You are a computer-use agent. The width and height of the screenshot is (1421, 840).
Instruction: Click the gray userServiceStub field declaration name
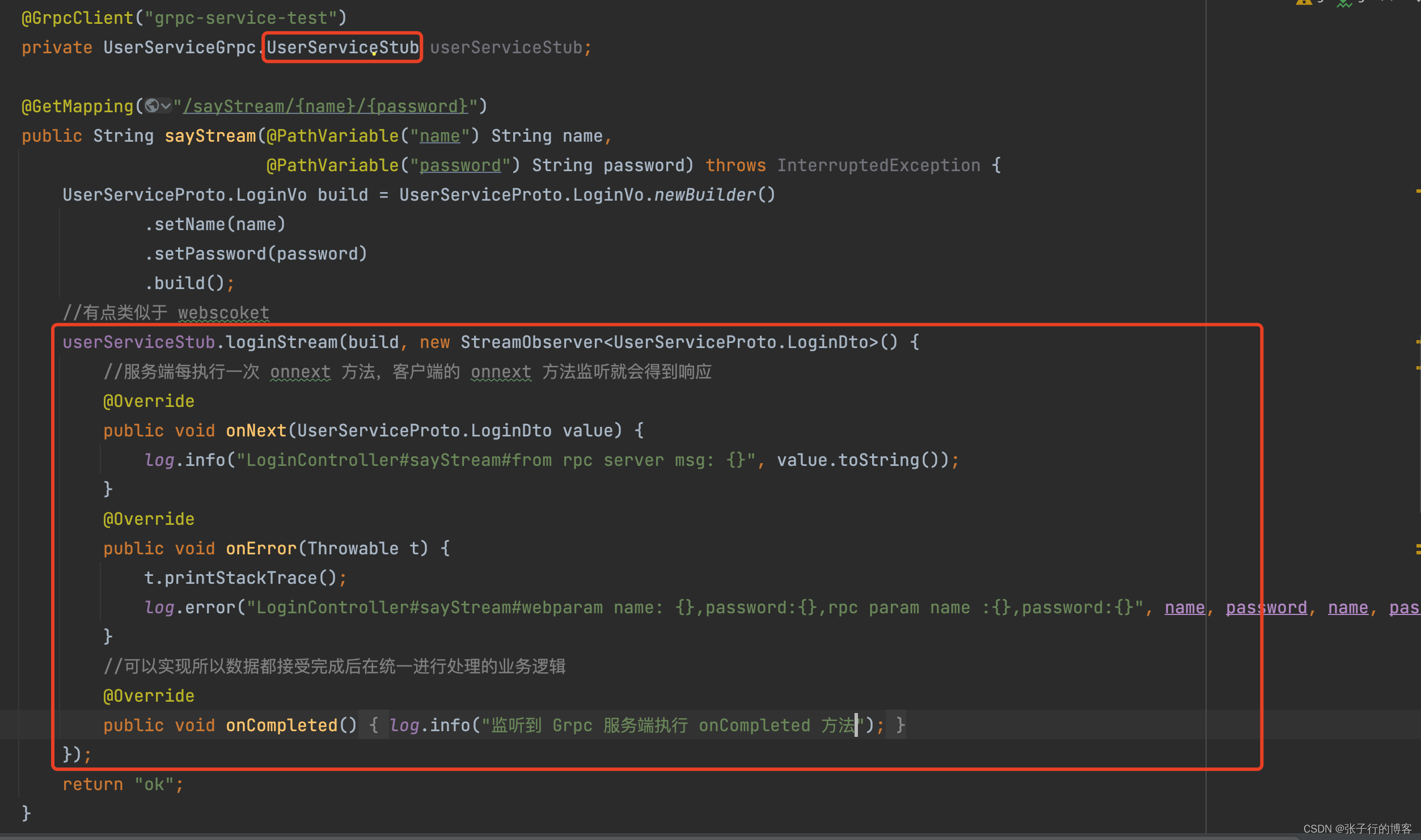click(506, 48)
